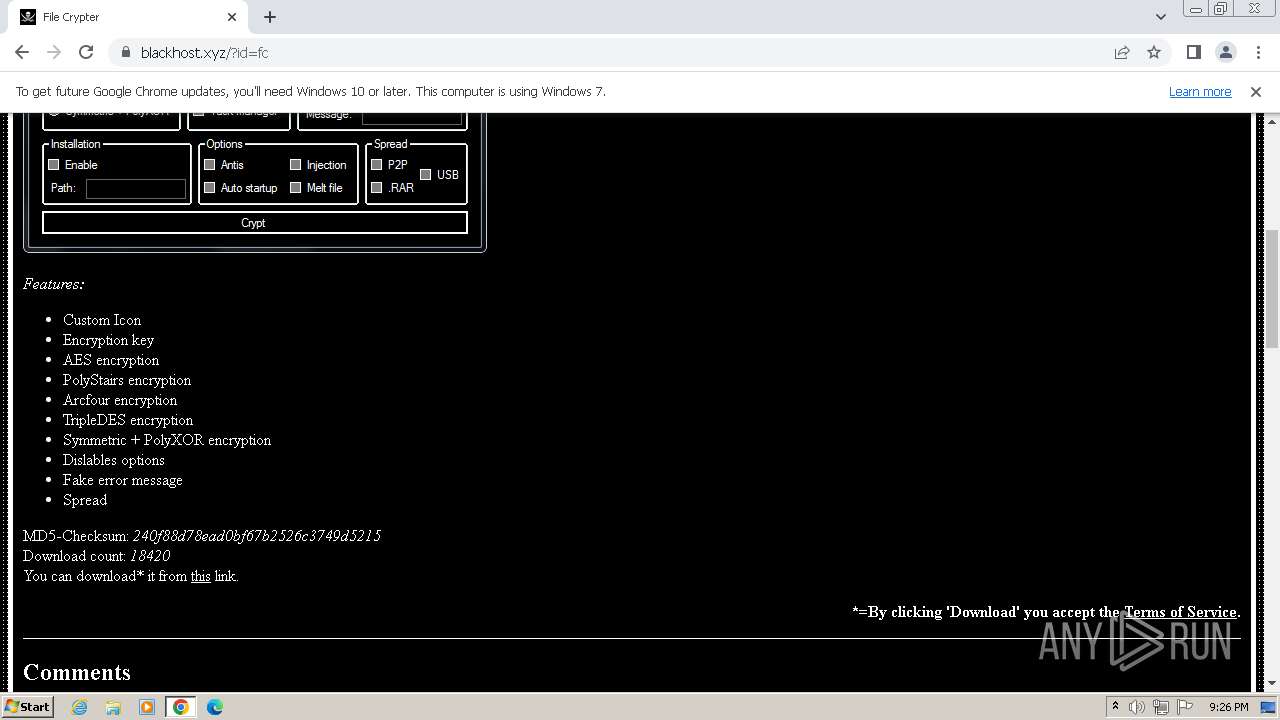This screenshot has width=1280, height=720.
Task: Click the share page icon in address bar
Action: click(x=1122, y=52)
